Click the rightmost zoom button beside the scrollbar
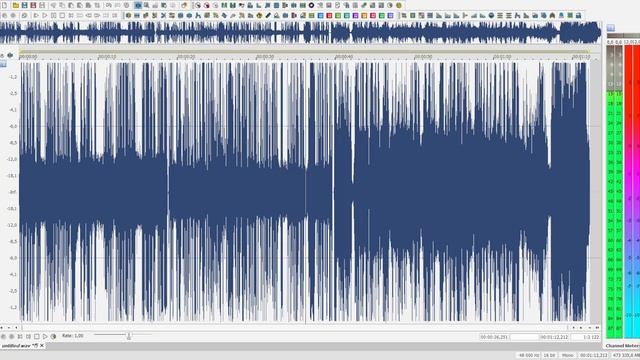640x360 pixels. point(598,327)
